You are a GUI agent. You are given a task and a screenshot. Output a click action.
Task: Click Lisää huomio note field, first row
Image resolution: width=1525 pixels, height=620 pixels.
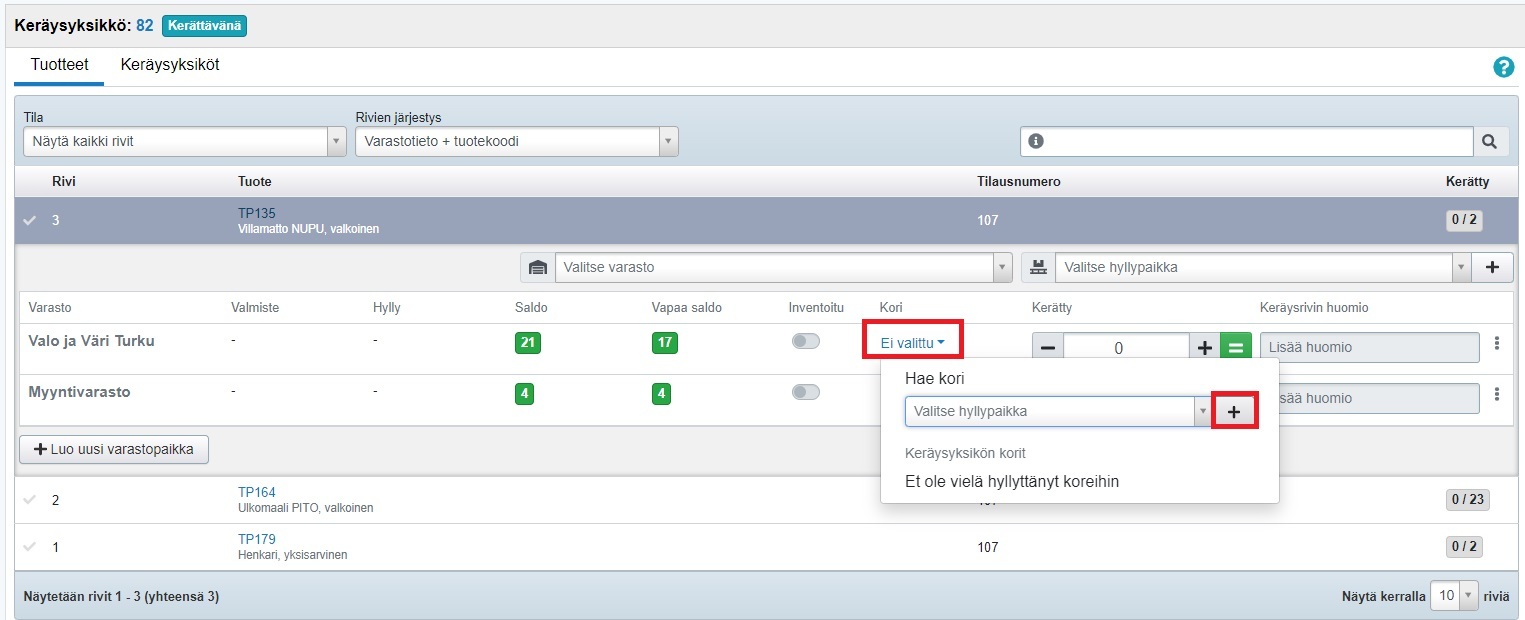pos(1368,347)
